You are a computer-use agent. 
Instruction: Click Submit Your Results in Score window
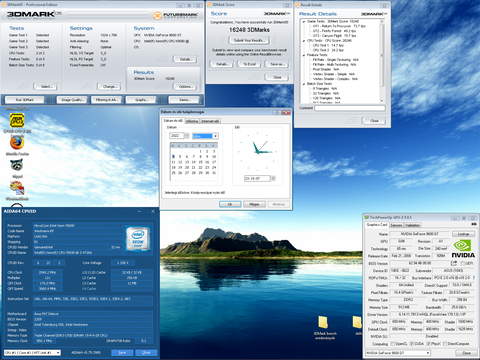coord(249,40)
